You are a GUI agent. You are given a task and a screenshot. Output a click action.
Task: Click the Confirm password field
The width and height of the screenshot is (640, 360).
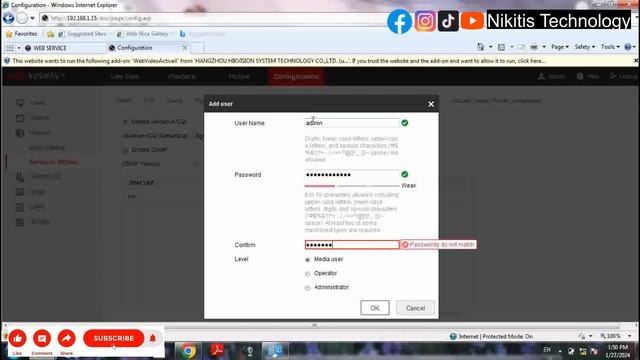tap(352, 245)
